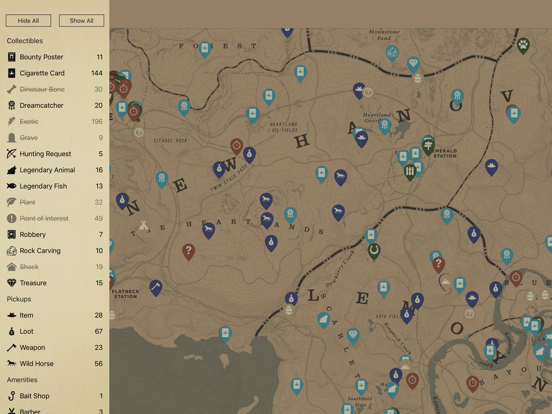Screen dimensions: 552x414
Task: Open loot marker at Dewberry Creek rail crossing
Action: coord(291,300)
